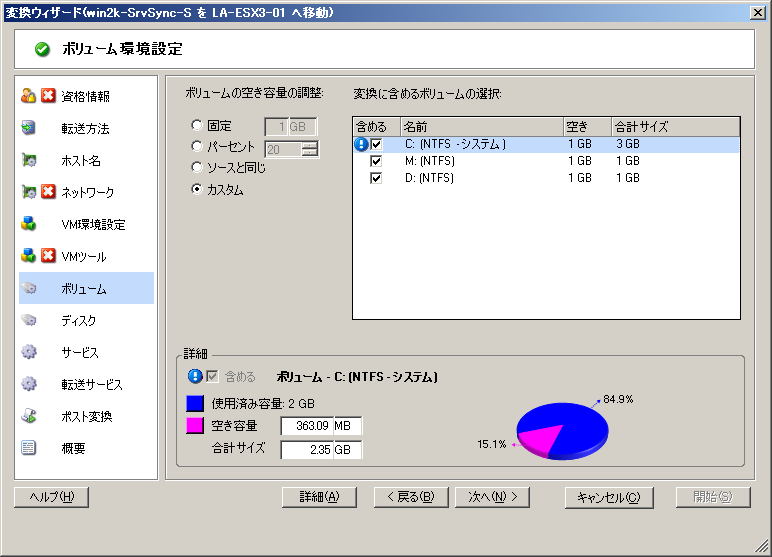This screenshot has height=557, width=772.
Task: Click the 空き column header
Action: pyautogui.click(x=587, y=127)
